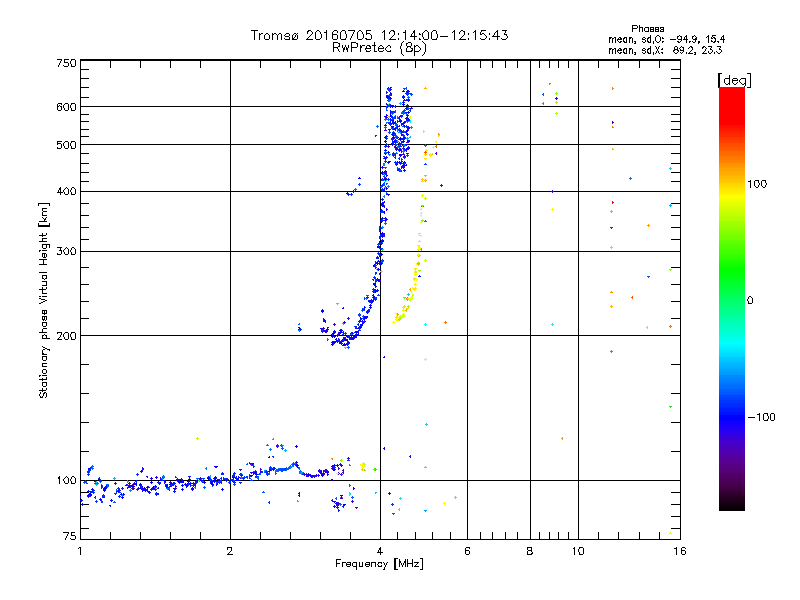Click the x-axis tick label '4'

click(380, 551)
